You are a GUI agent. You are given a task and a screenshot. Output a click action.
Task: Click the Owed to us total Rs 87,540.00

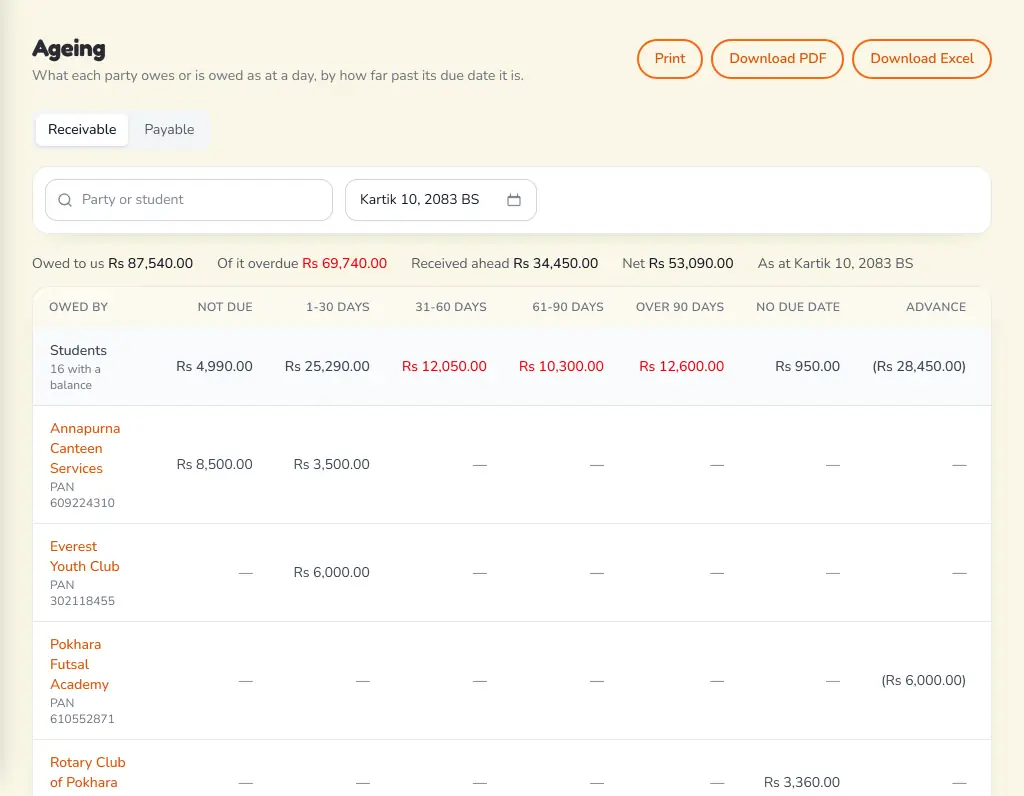click(150, 263)
